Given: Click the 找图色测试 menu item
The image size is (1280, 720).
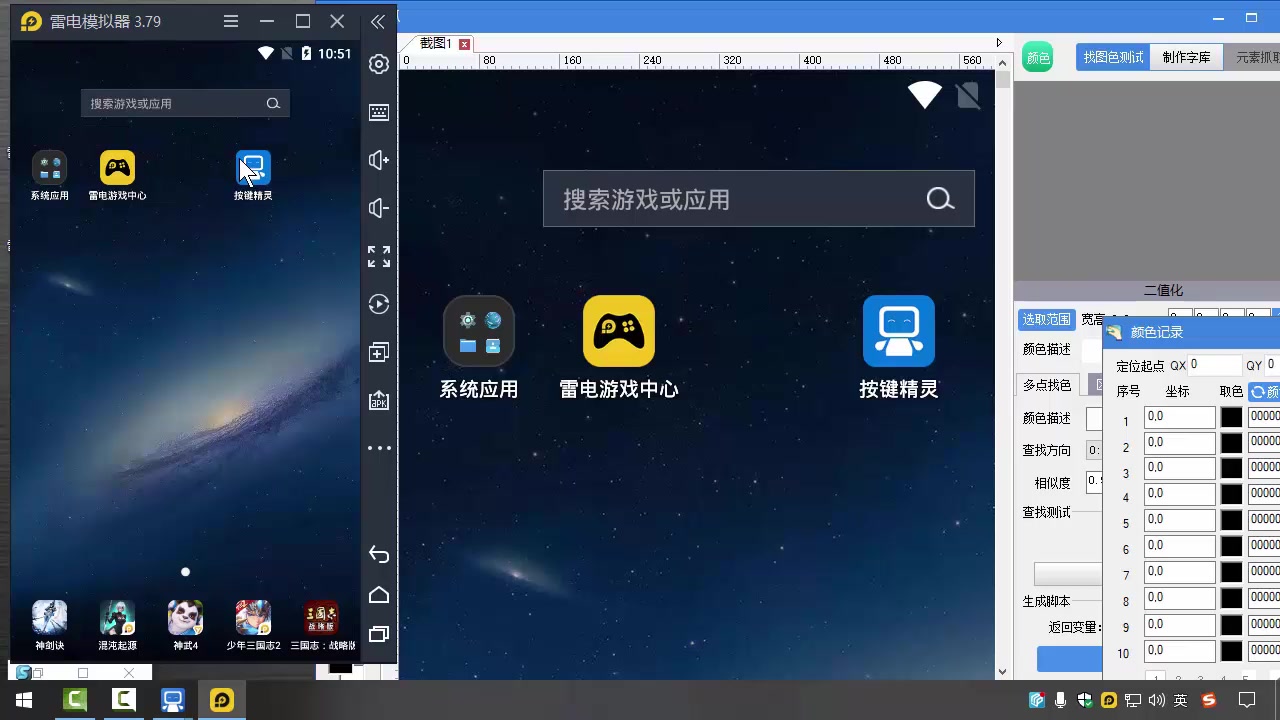Looking at the screenshot, I should (1113, 57).
